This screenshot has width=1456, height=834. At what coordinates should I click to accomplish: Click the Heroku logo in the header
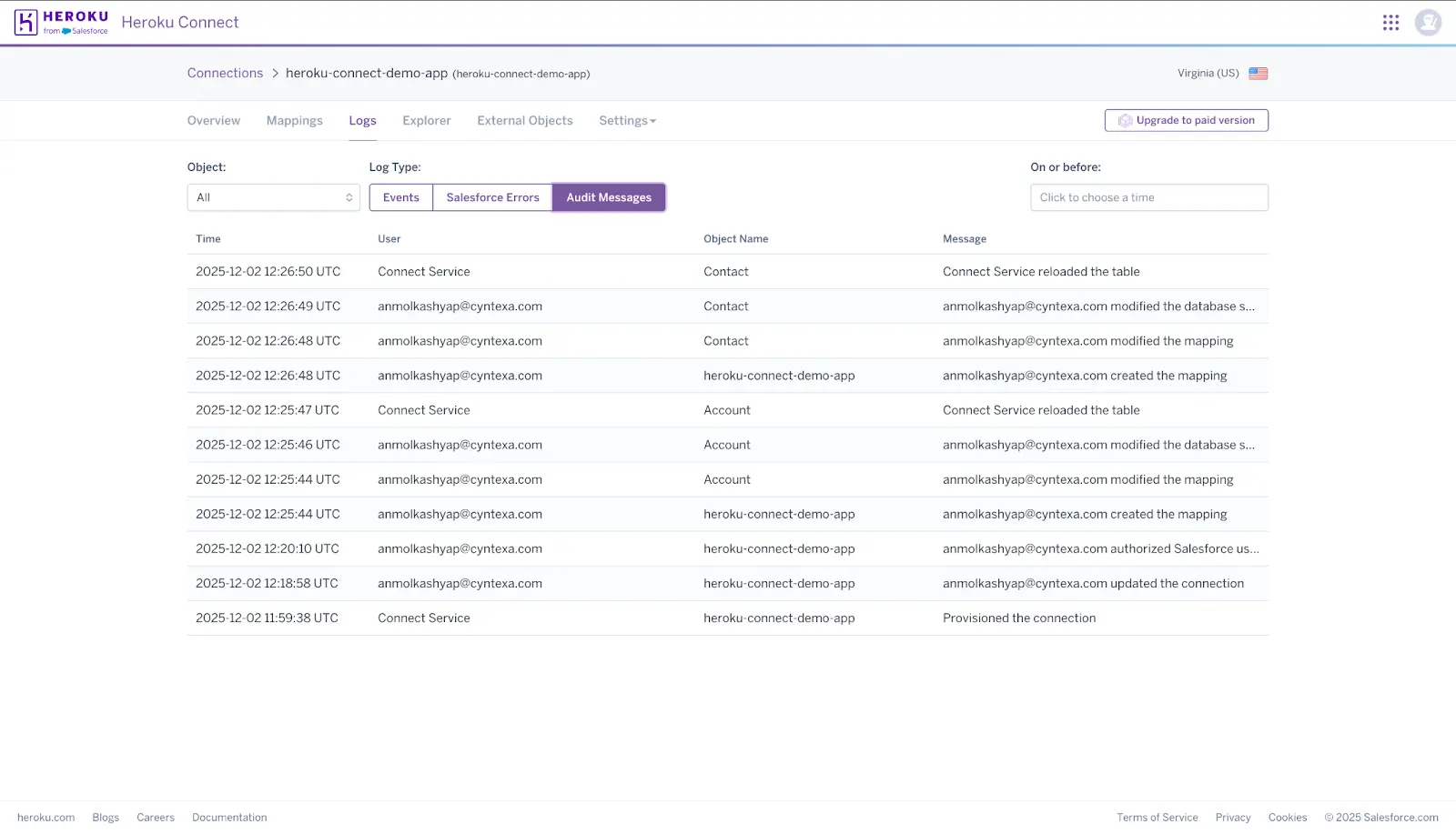(60, 21)
